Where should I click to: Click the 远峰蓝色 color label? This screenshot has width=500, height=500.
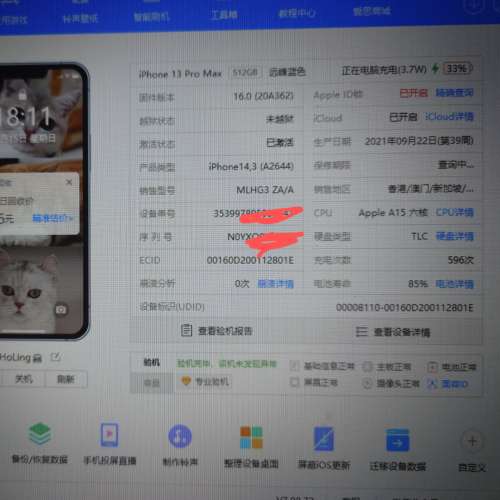pos(287,72)
